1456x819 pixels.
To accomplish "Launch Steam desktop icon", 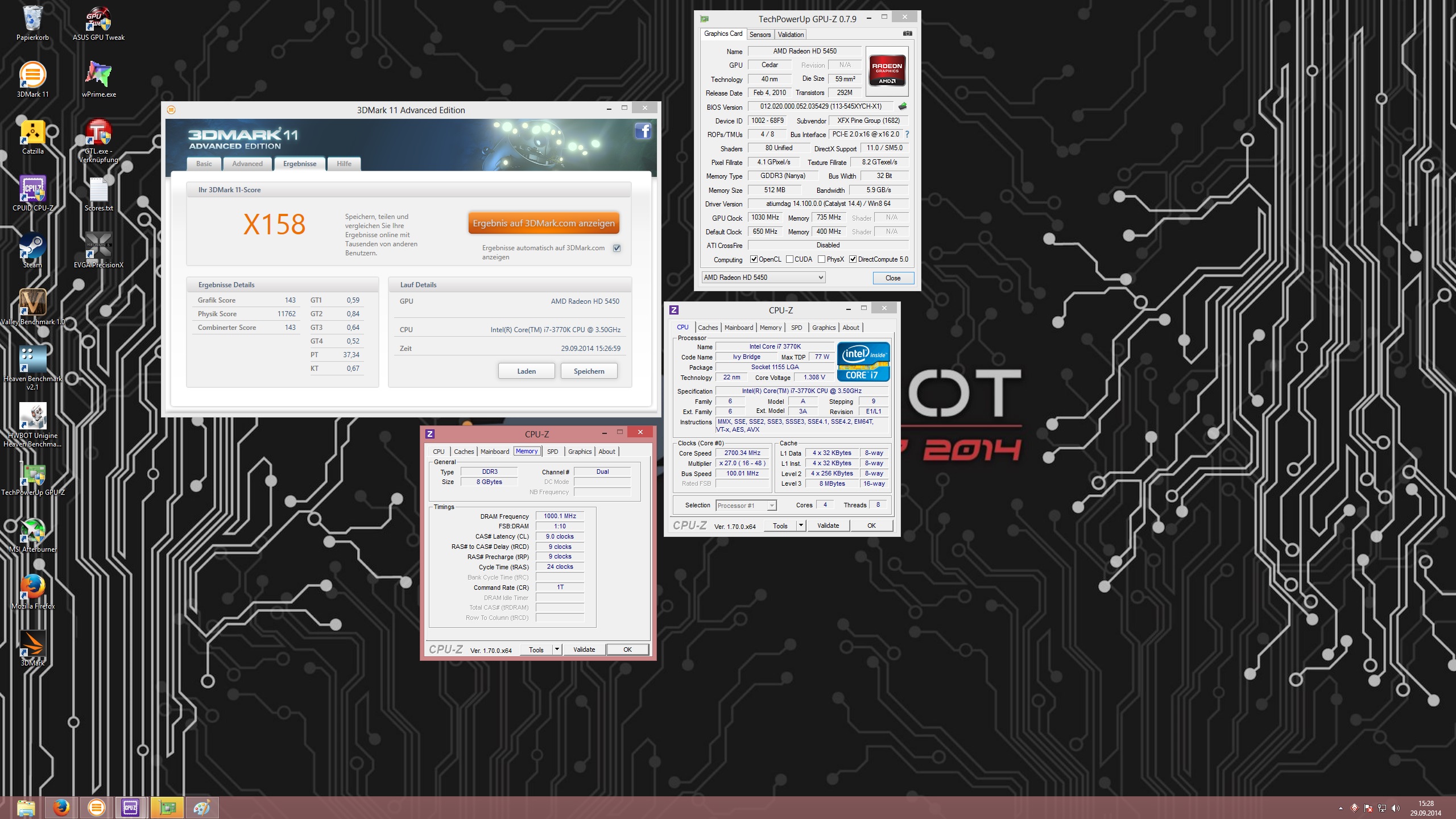I will 32,250.
